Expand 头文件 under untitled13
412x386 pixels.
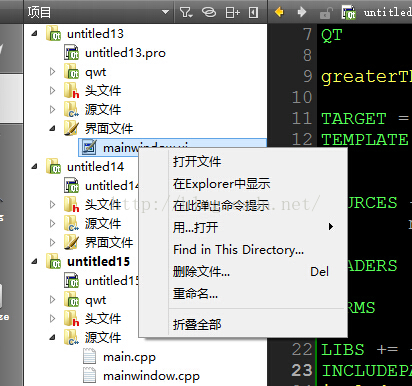[52, 90]
